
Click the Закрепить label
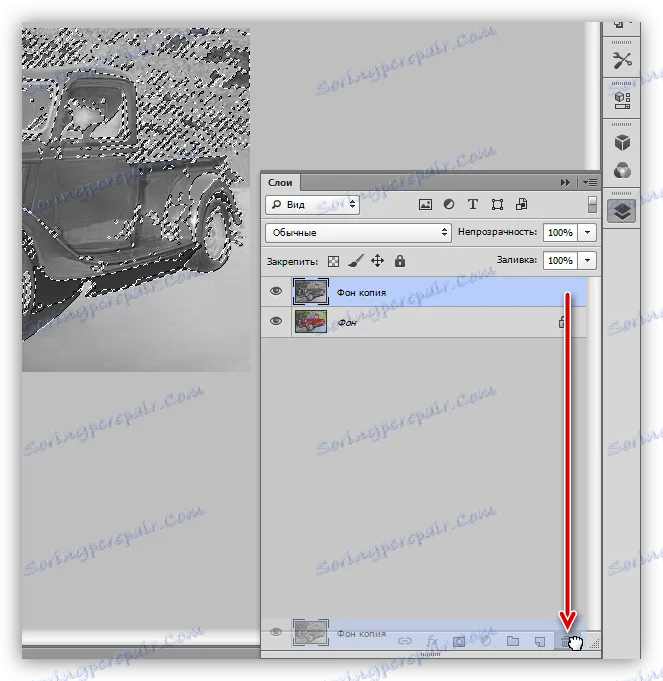292,262
